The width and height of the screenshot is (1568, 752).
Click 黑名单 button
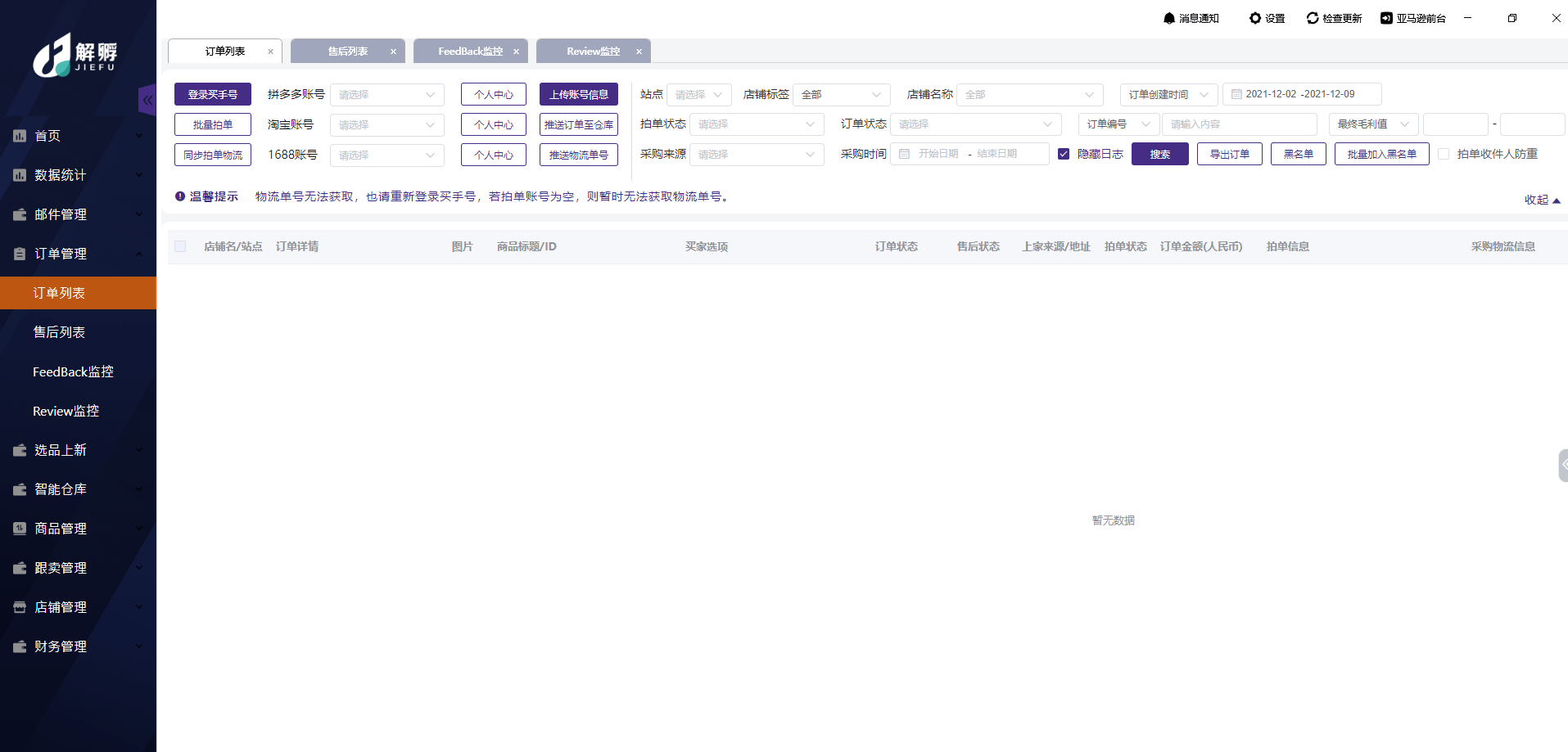coord(1299,155)
